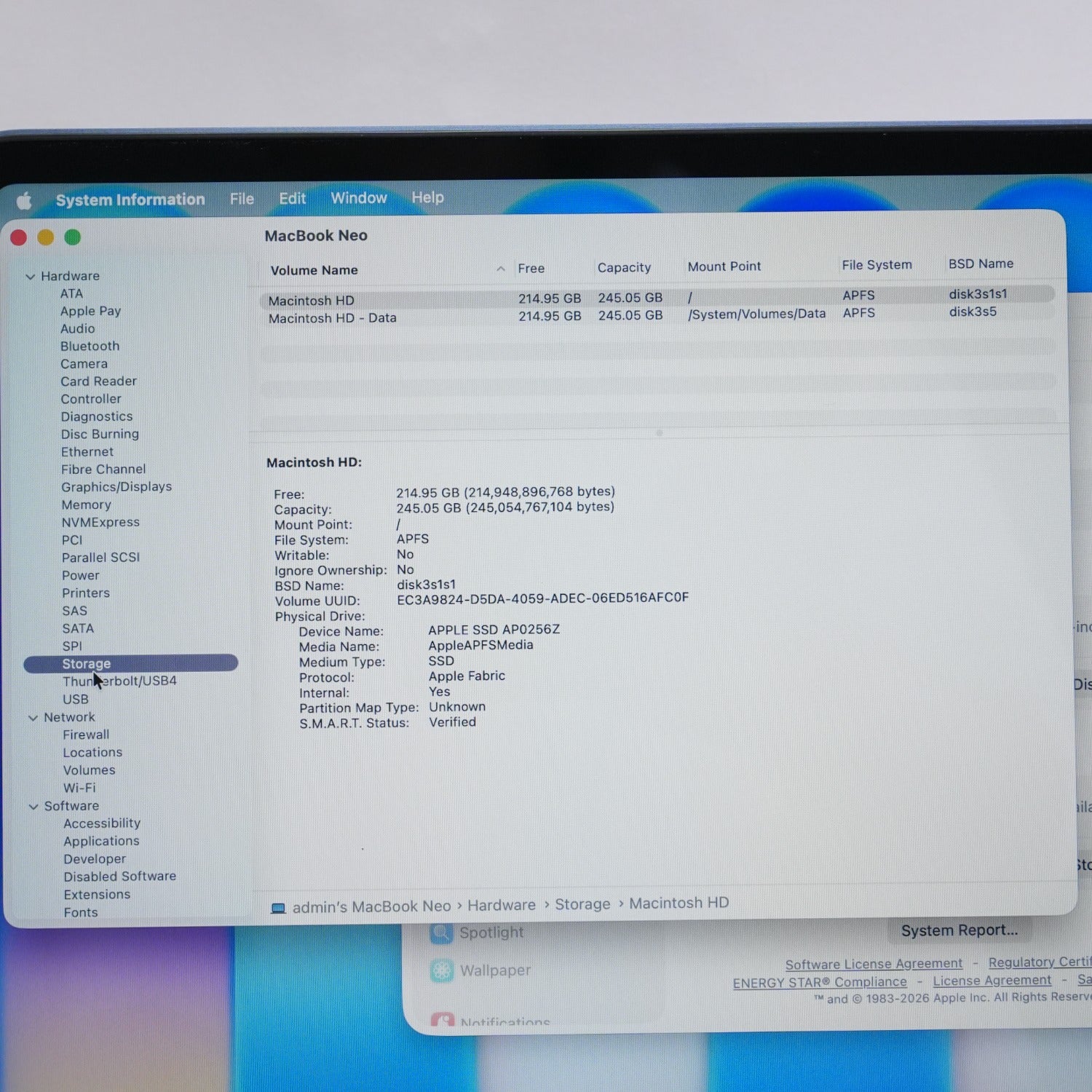Select USB in the sidebar
Image resolution: width=1092 pixels, height=1092 pixels.
pos(76,700)
